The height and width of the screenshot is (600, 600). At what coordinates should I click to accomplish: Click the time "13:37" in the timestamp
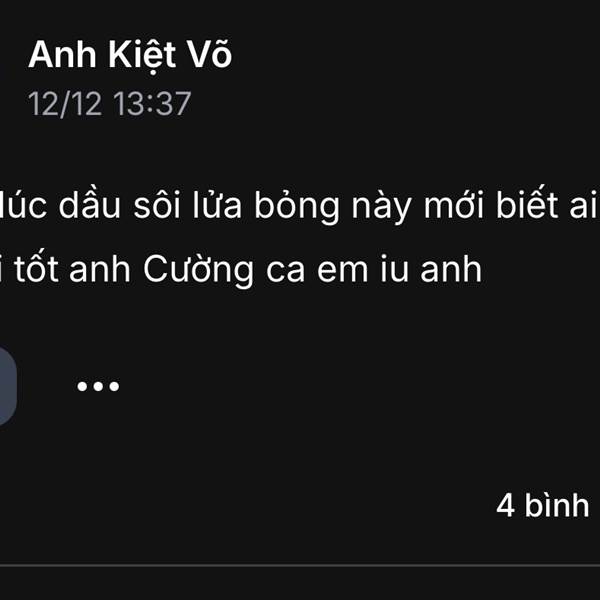152,103
